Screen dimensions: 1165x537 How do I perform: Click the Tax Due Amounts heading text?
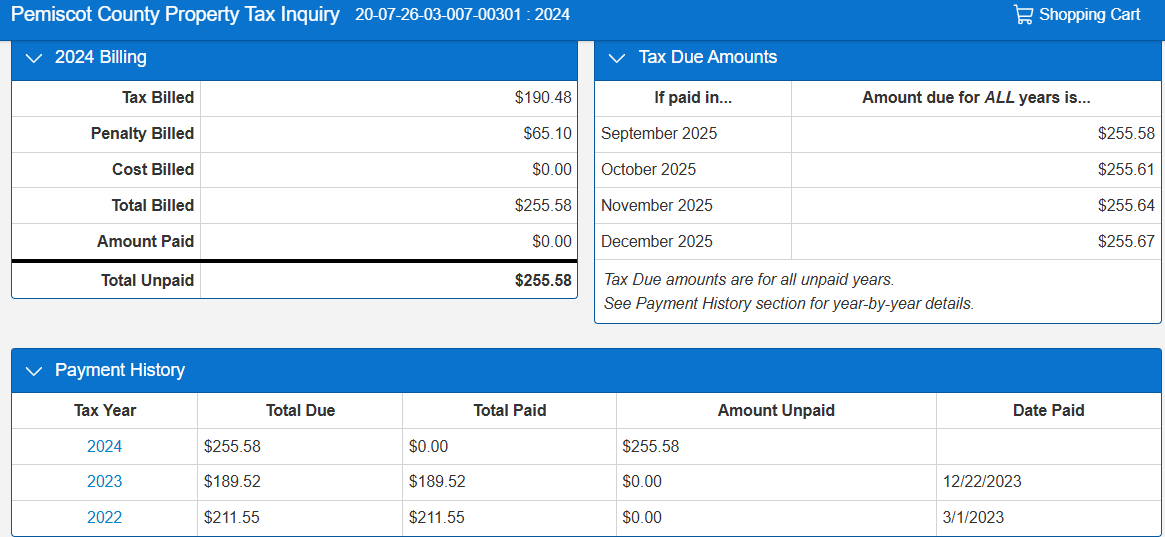click(707, 57)
